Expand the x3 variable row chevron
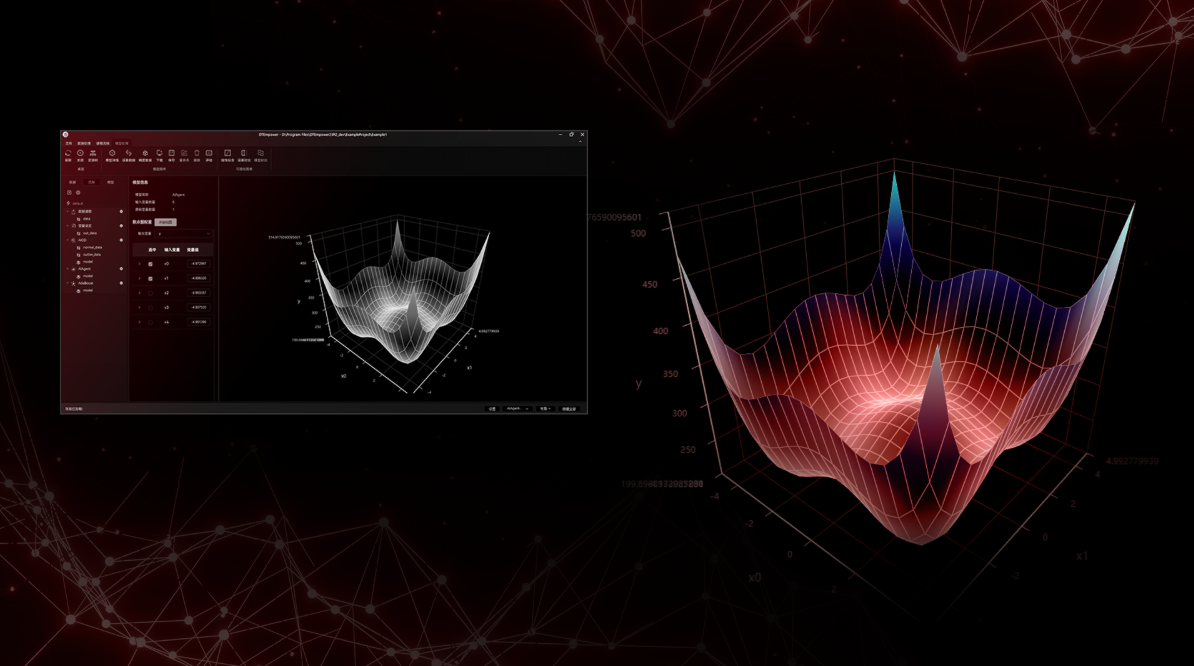1194x666 pixels. (x=140, y=308)
